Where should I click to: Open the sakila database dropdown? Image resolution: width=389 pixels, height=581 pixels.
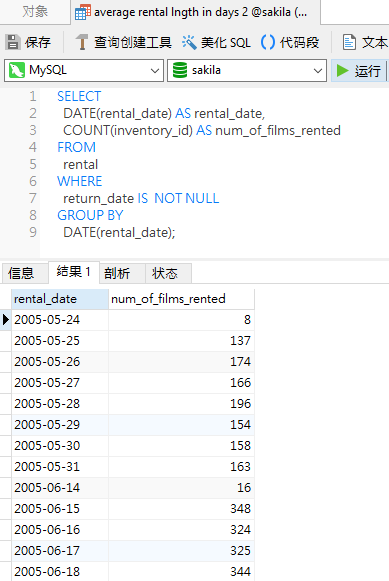pyautogui.click(x=247, y=70)
